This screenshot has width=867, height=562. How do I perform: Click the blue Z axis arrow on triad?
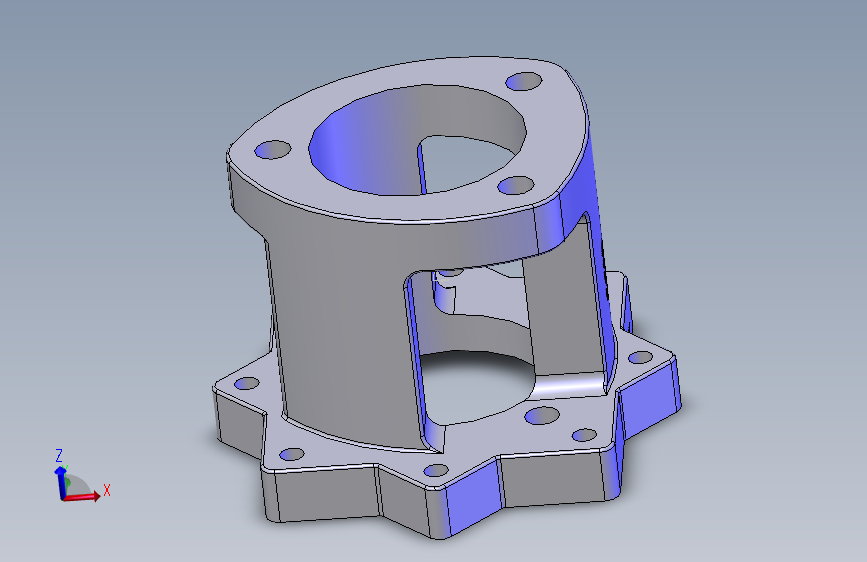60,482
